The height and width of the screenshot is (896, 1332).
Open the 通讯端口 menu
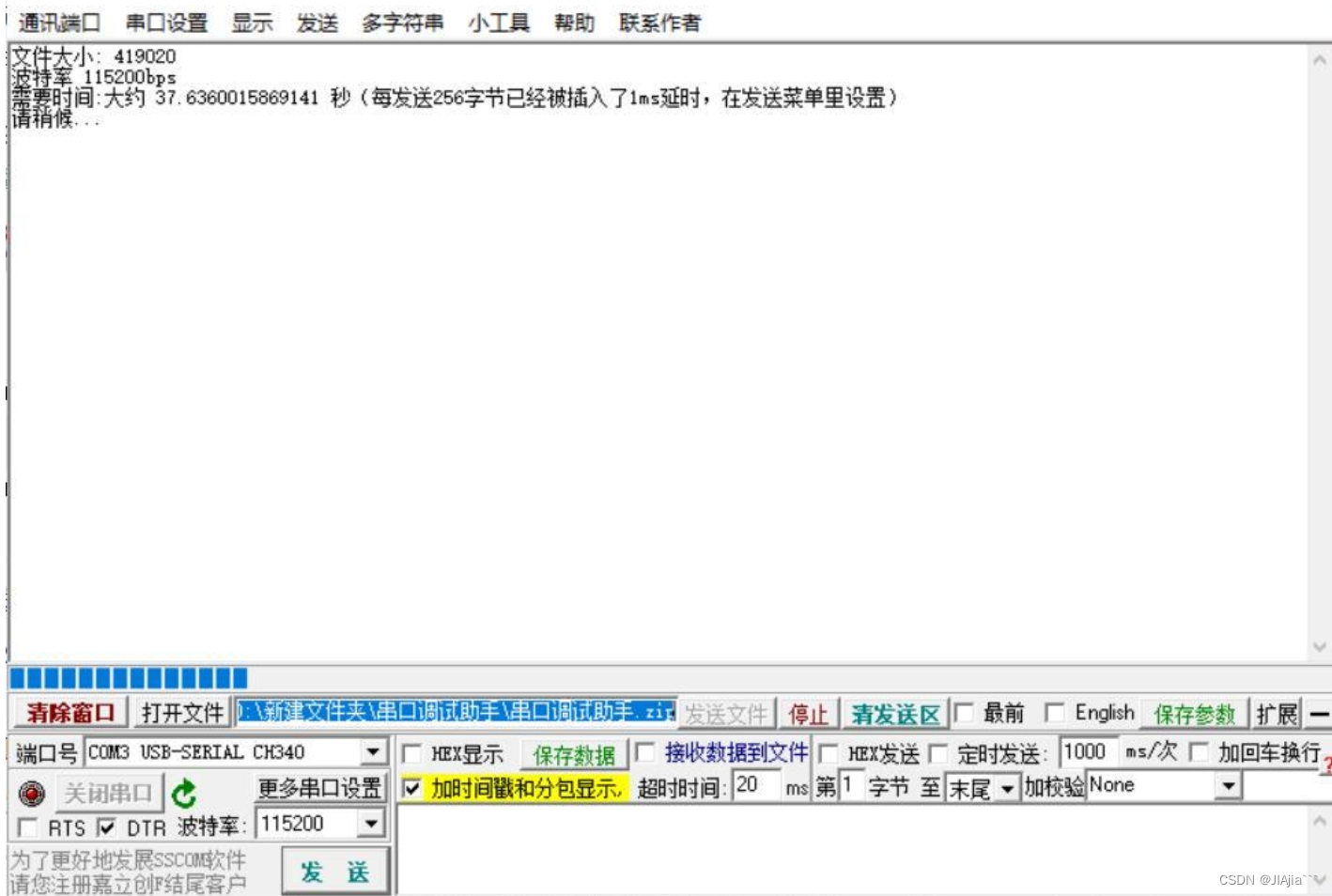(x=59, y=23)
